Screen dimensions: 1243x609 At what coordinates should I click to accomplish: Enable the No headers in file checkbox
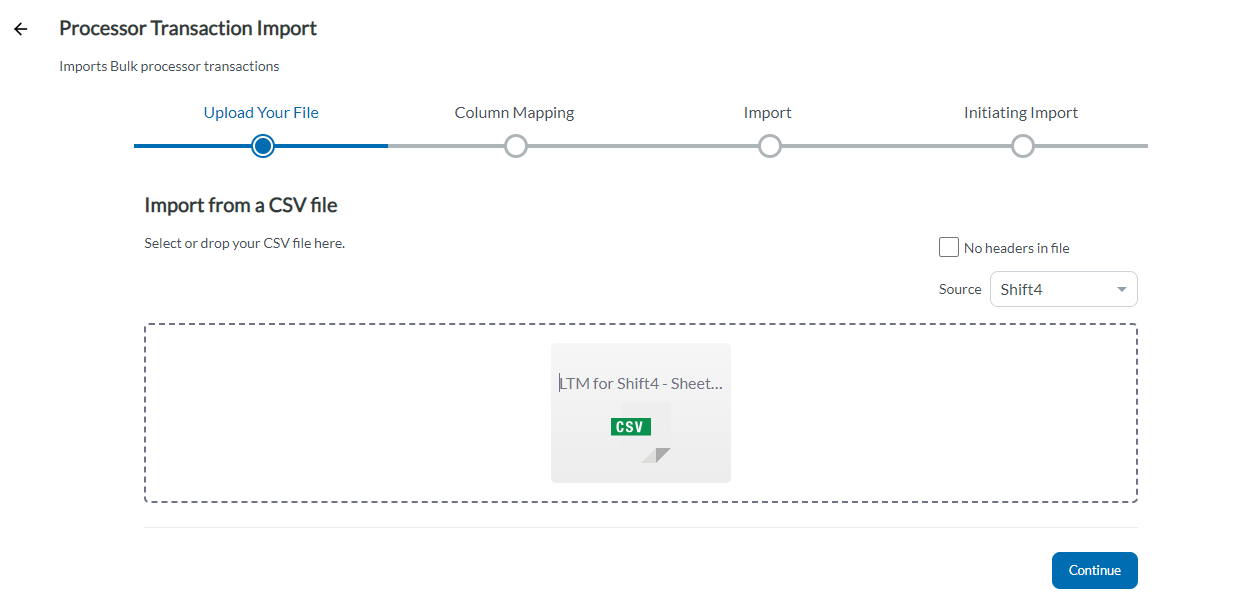tap(949, 247)
